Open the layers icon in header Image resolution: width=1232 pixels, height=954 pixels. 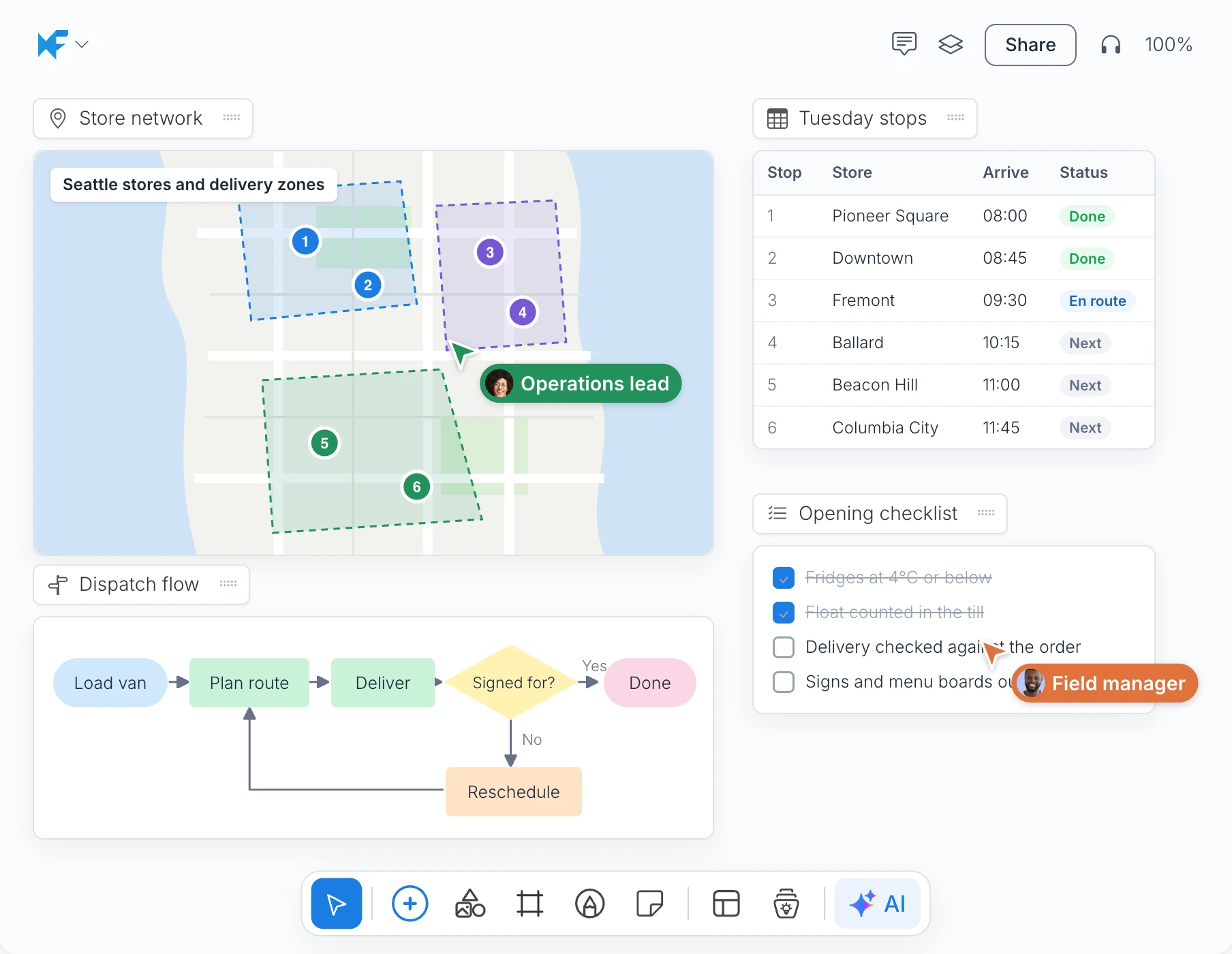tap(951, 44)
